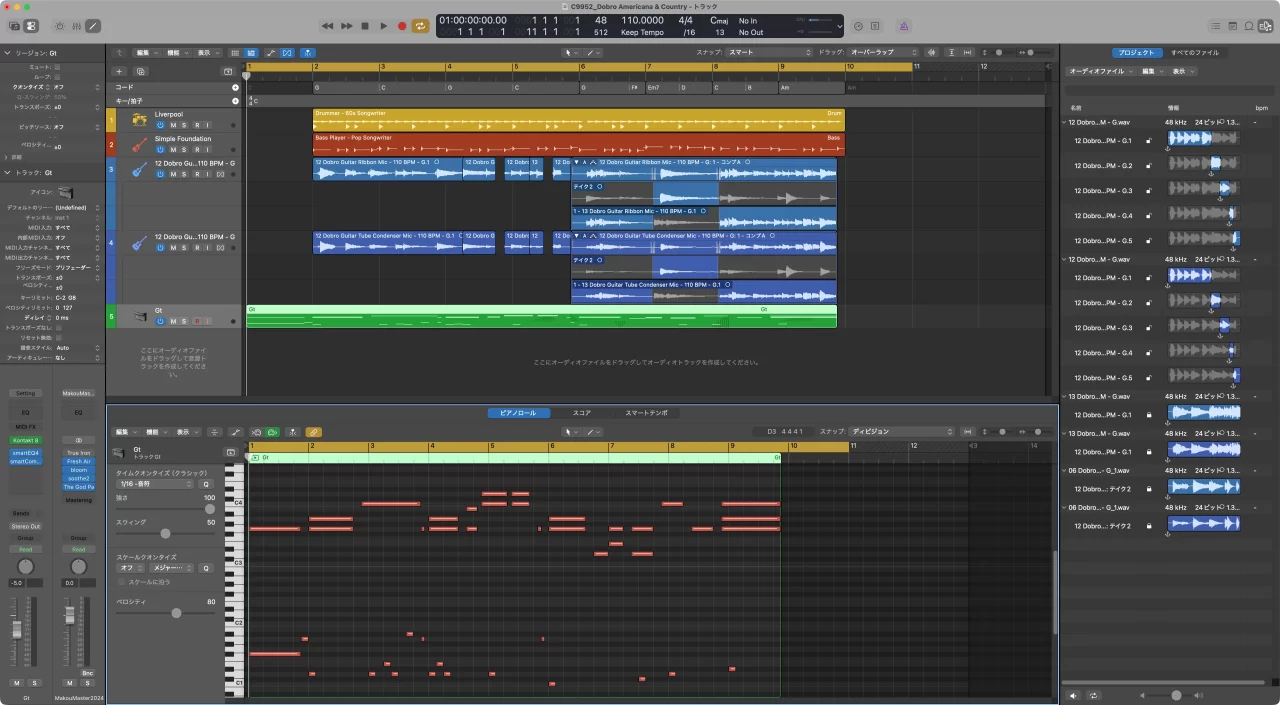Open the オーディオファイル menu button
This screenshot has width=1280, height=705.
[x=1100, y=72]
